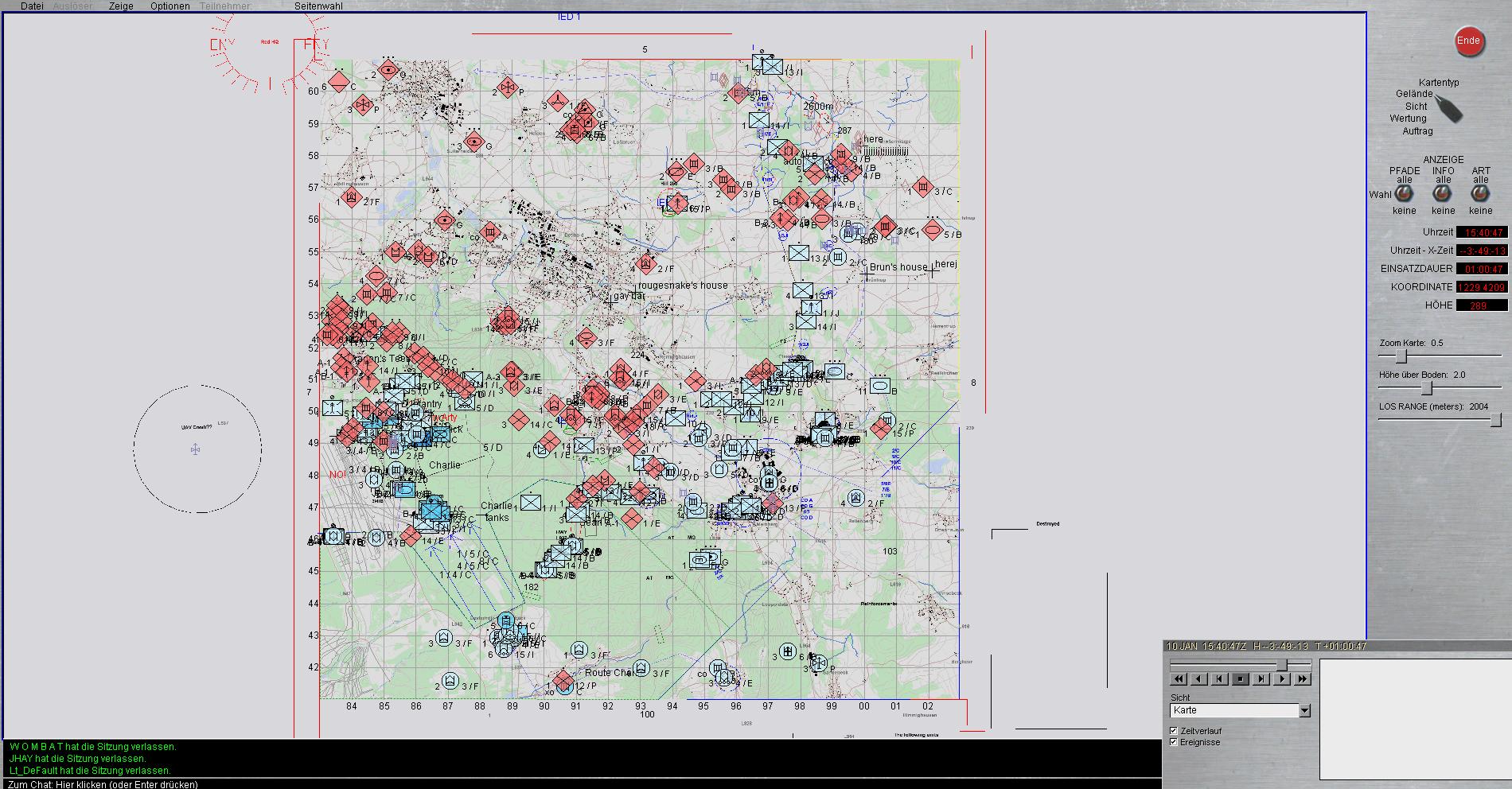Flip the INFO display toggle switch

(1442, 193)
